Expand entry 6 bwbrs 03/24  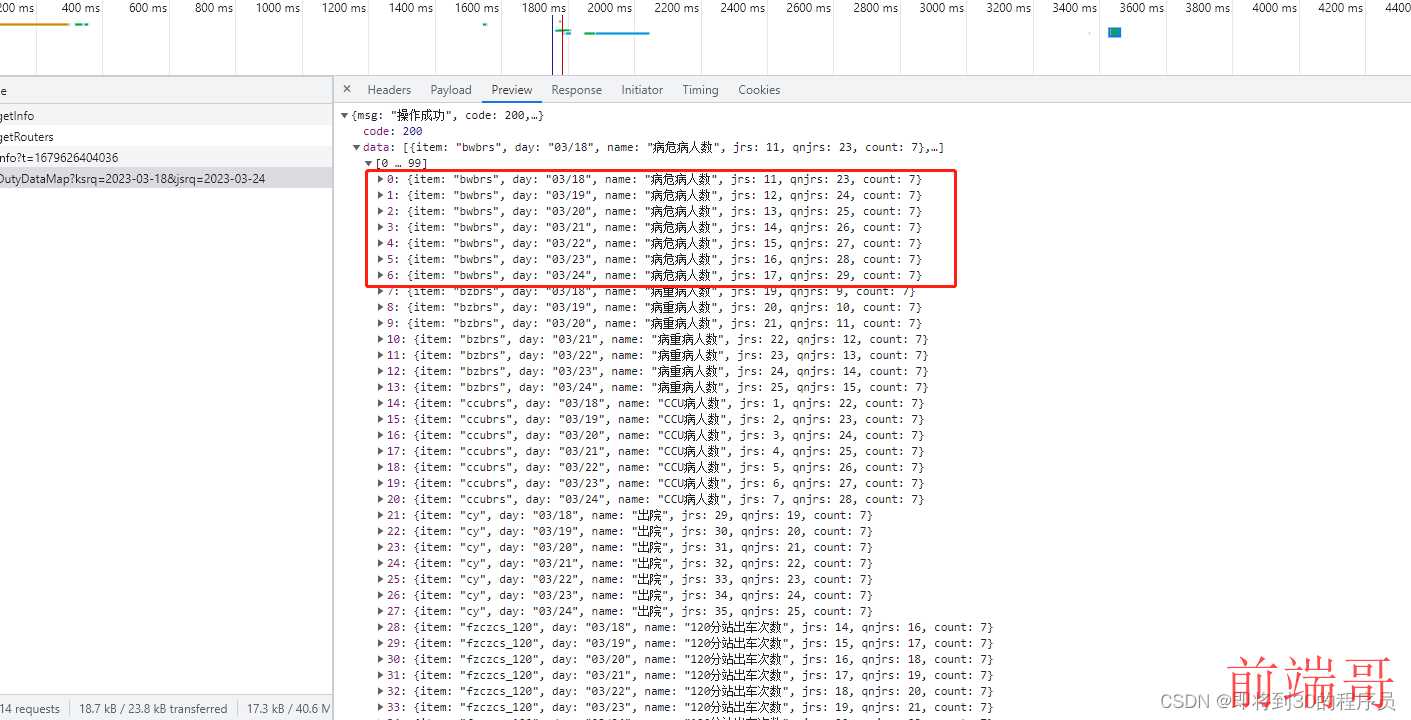coord(380,275)
